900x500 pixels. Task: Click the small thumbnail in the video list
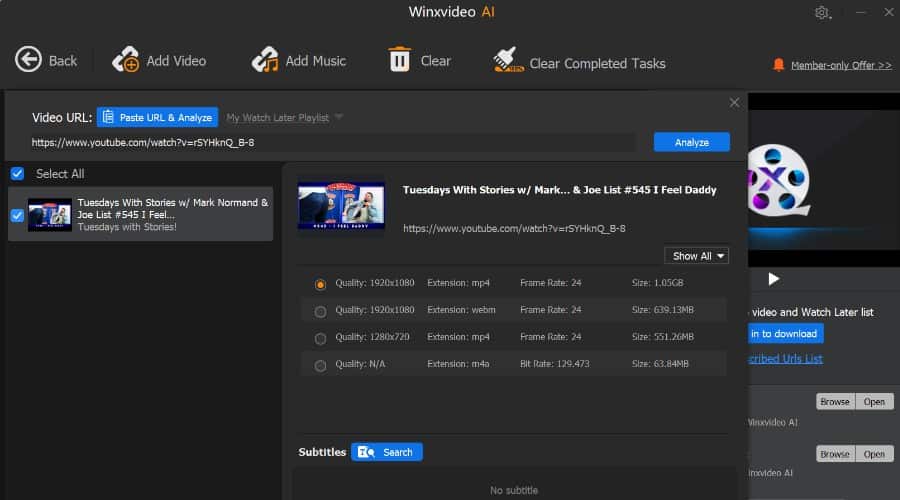click(50, 215)
